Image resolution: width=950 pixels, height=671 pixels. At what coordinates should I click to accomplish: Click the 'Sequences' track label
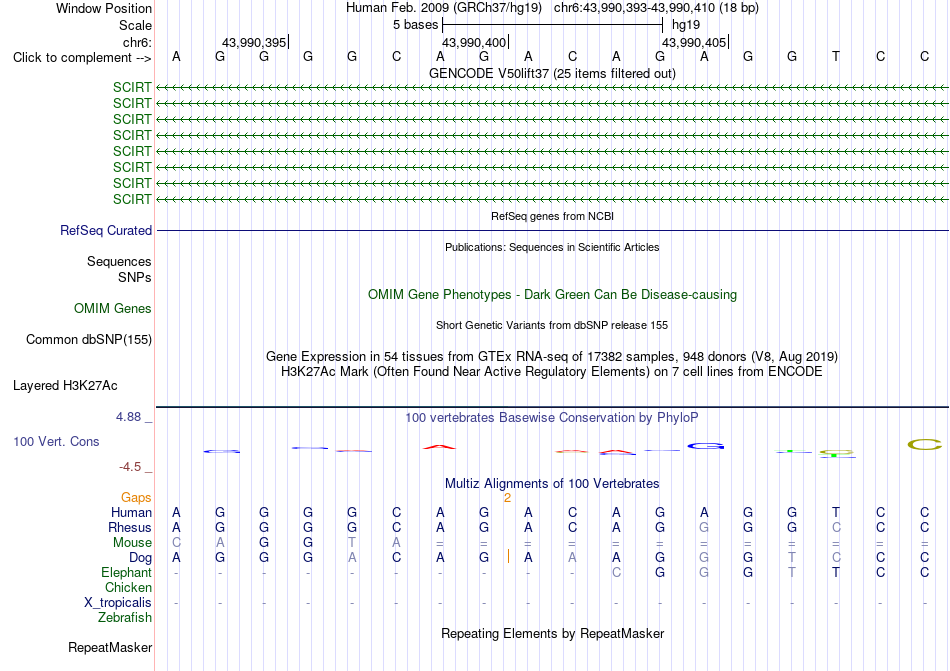[119, 262]
